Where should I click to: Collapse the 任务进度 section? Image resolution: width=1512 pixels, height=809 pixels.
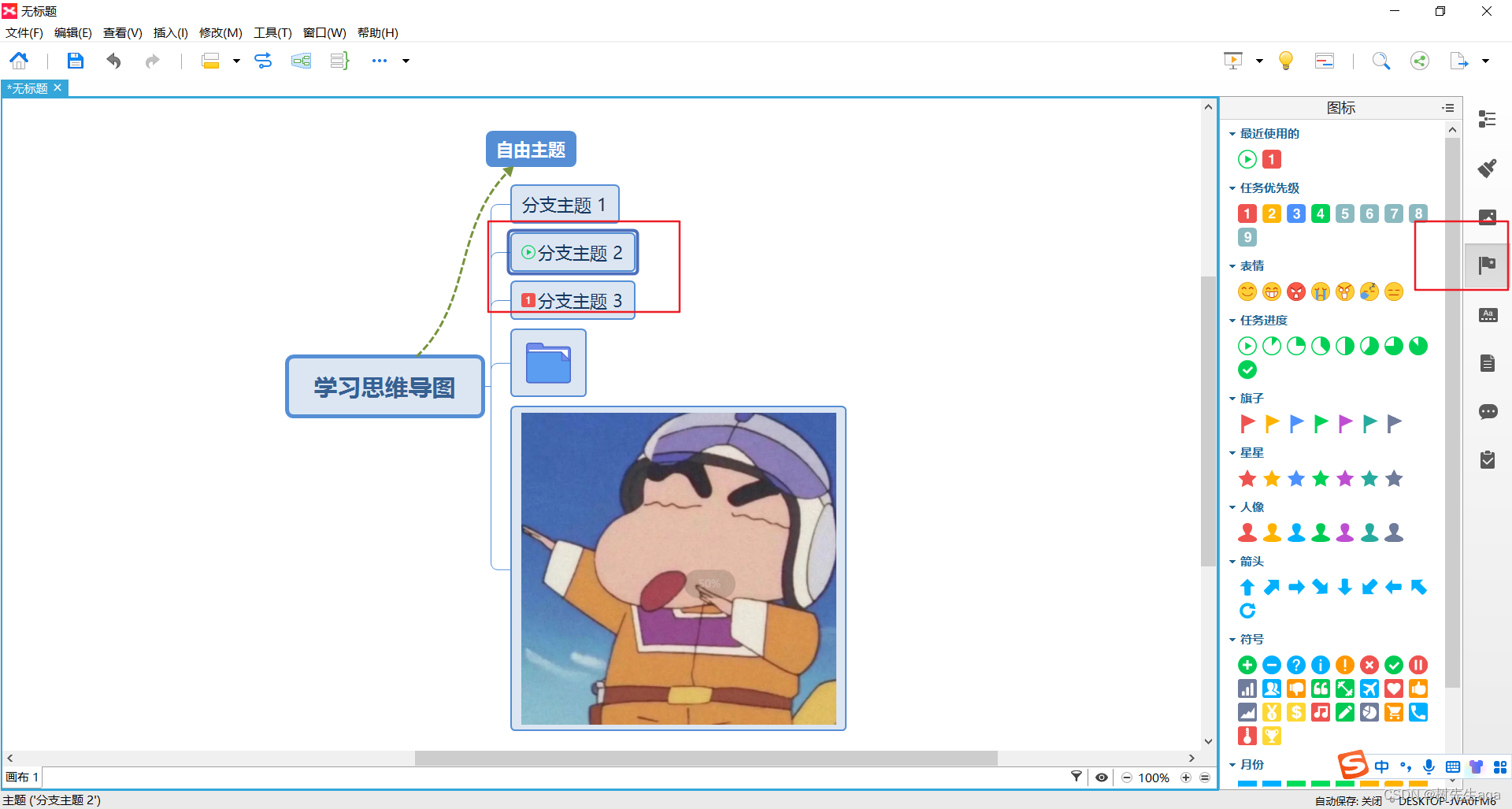click(x=1232, y=321)
